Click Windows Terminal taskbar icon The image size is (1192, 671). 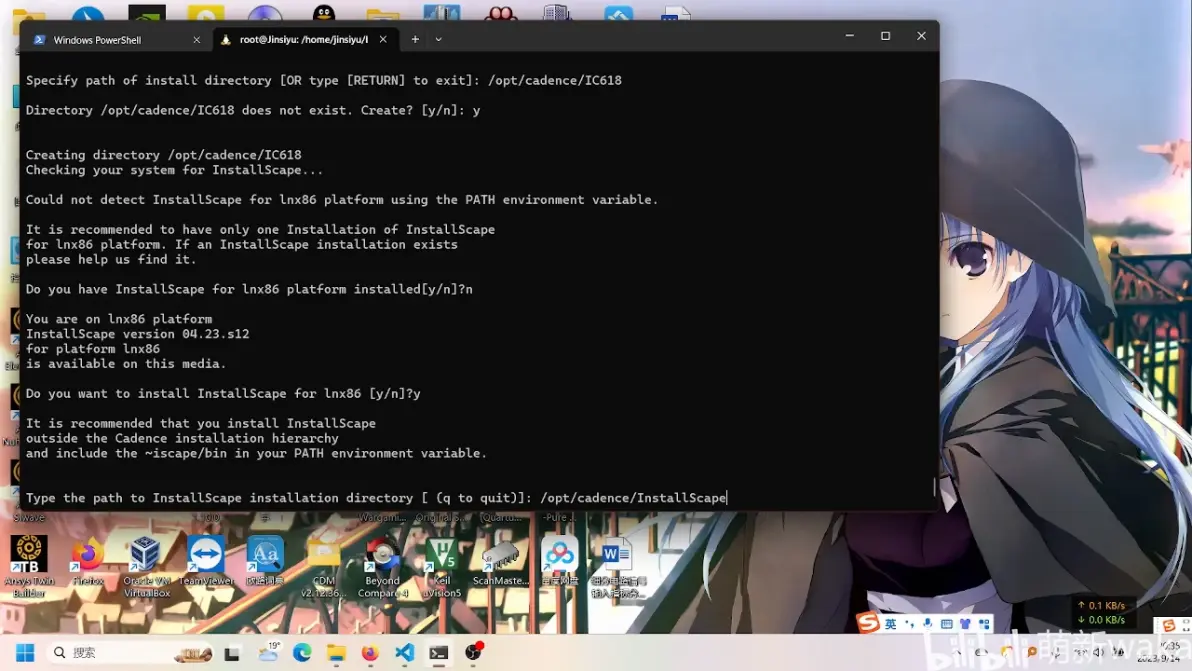pos(439,653)
